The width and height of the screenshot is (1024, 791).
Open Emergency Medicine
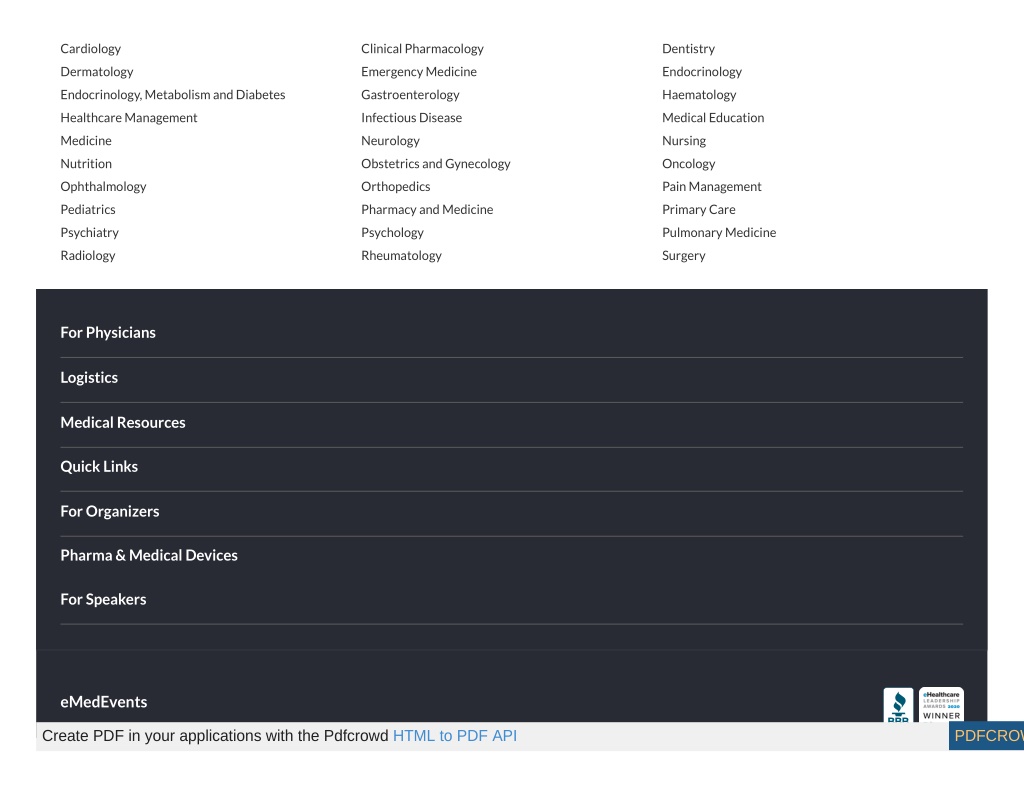[419, 72]
